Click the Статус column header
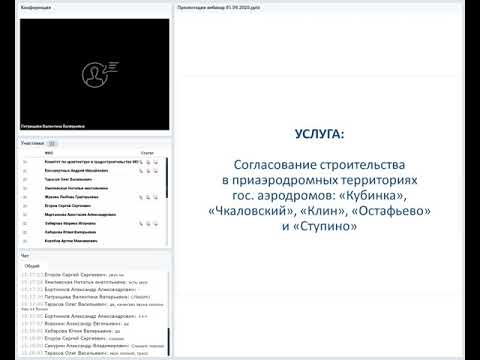This screenshot has height=360, width=480. pyautogui.click(x=147, y=153)
